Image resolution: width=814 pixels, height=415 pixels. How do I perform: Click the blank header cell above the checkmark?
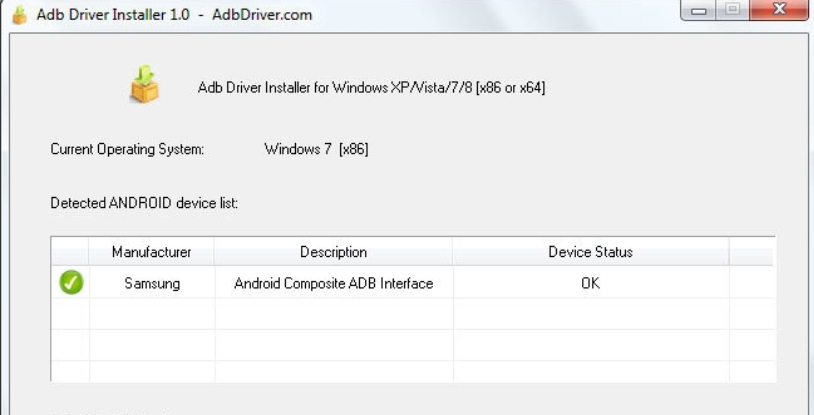[x=70, y=252]
